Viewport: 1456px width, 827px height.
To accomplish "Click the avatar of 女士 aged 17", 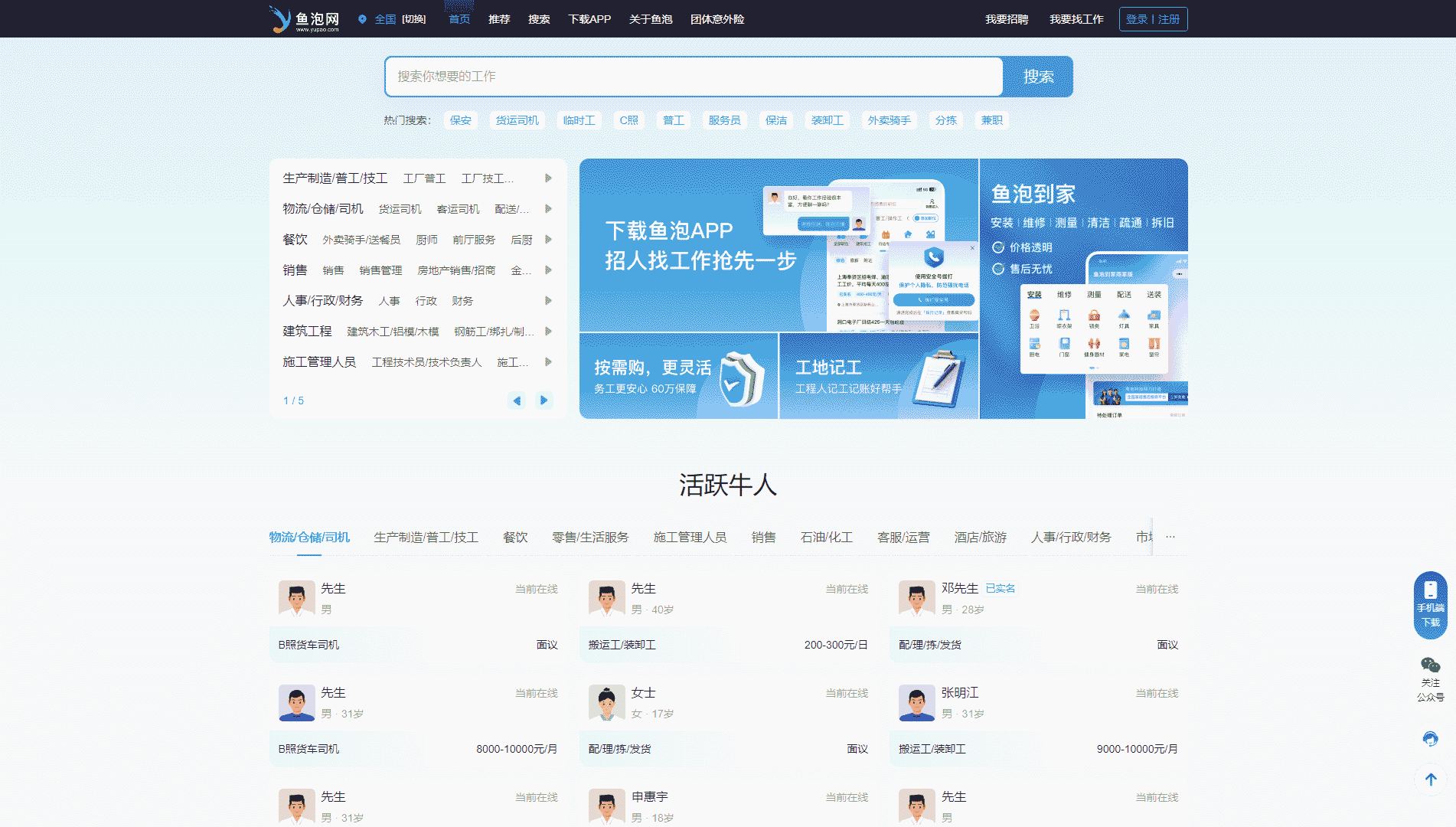I will tap(607, 702).
